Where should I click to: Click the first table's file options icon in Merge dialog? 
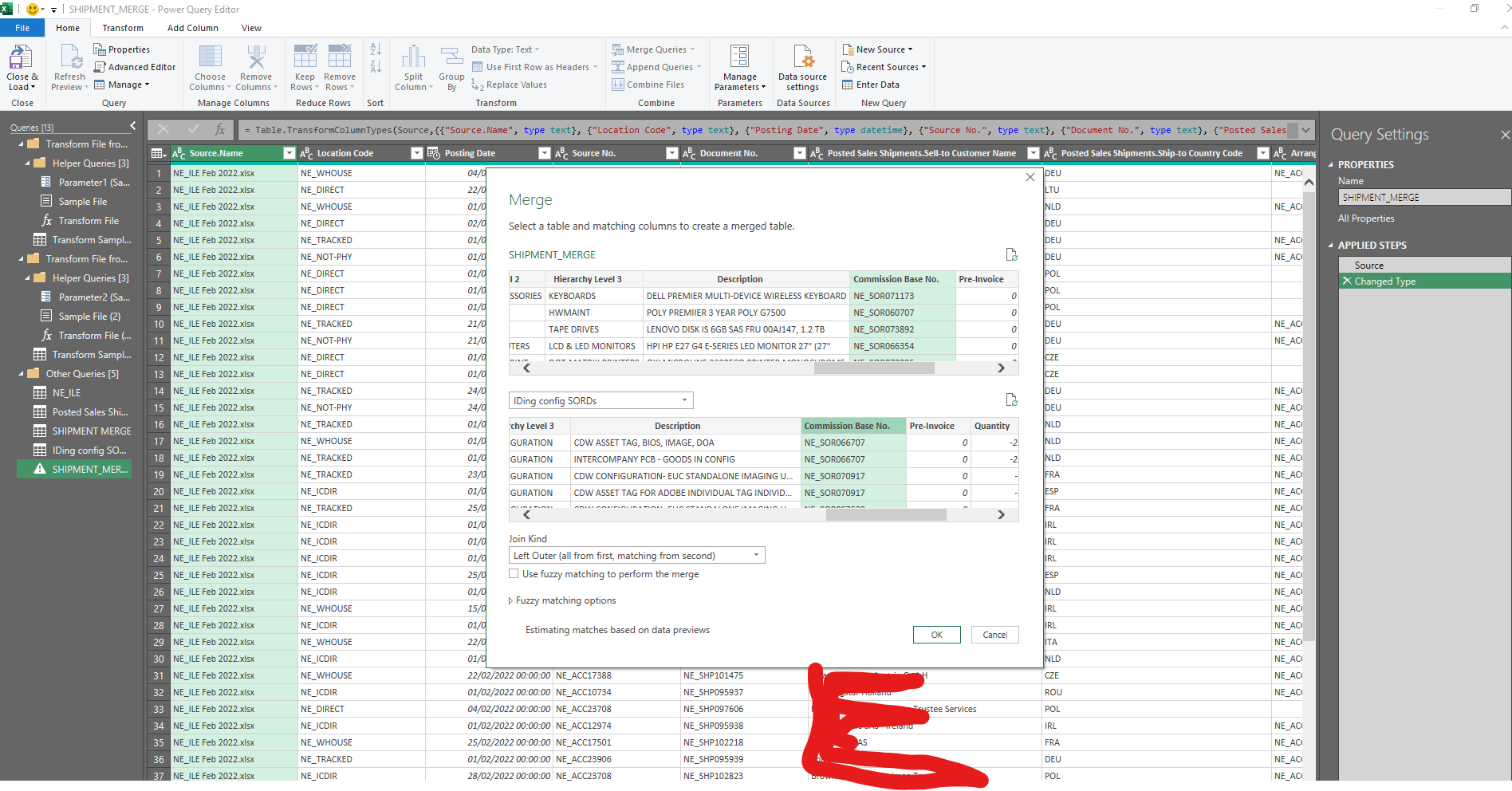point(1011,254)
